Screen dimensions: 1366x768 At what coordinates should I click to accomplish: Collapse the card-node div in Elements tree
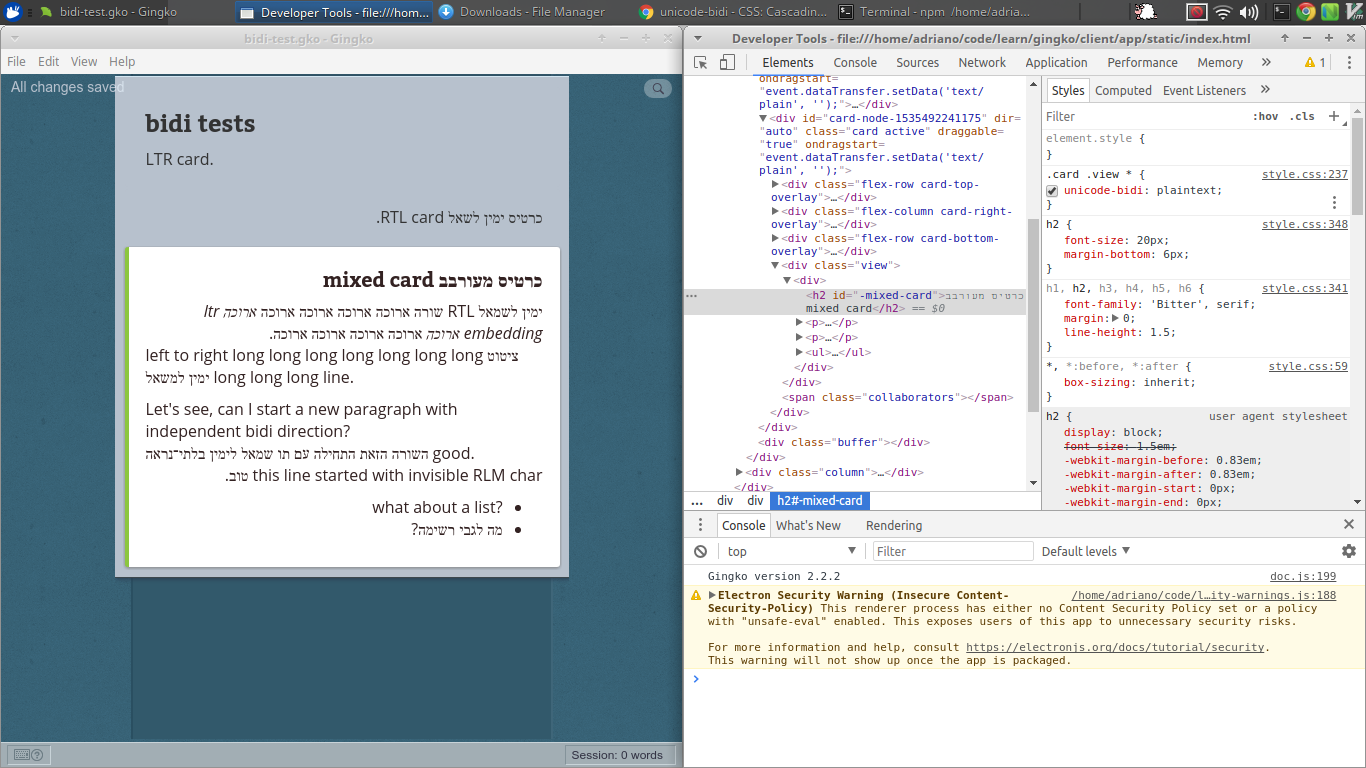point(763,117)
